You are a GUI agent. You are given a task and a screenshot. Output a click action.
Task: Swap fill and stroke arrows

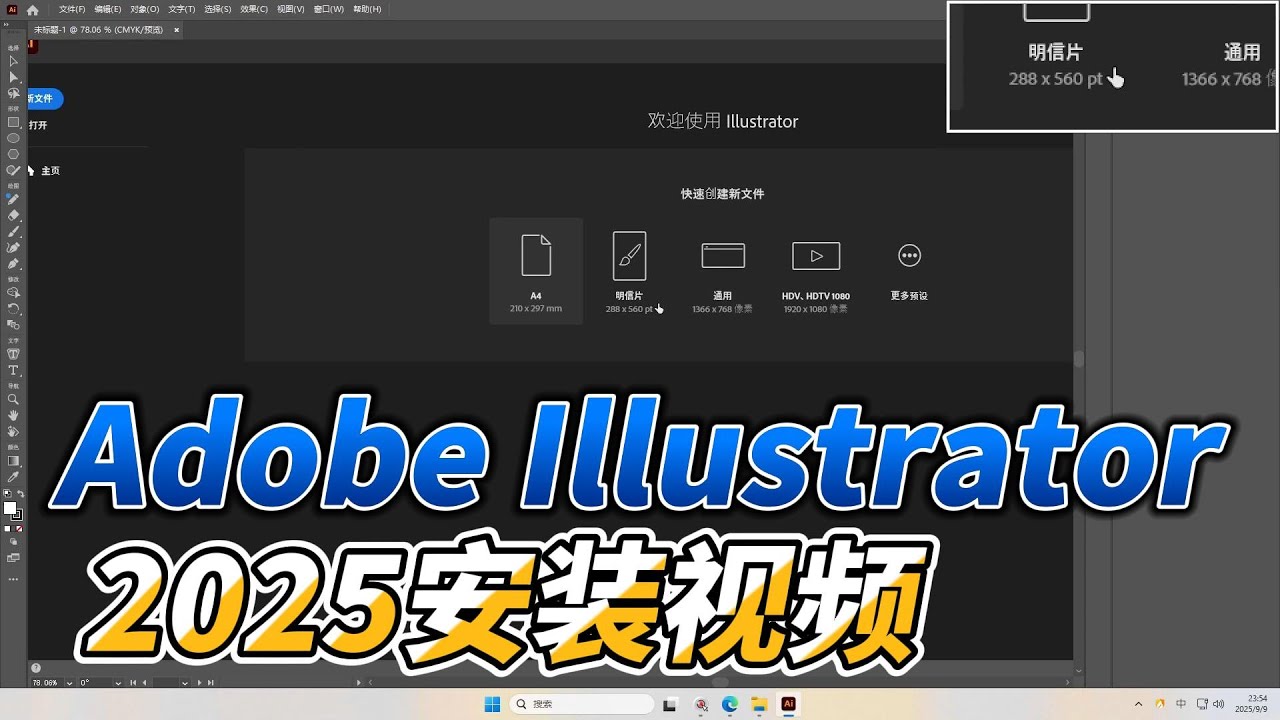pyautogui.click(x=19, y=494)
